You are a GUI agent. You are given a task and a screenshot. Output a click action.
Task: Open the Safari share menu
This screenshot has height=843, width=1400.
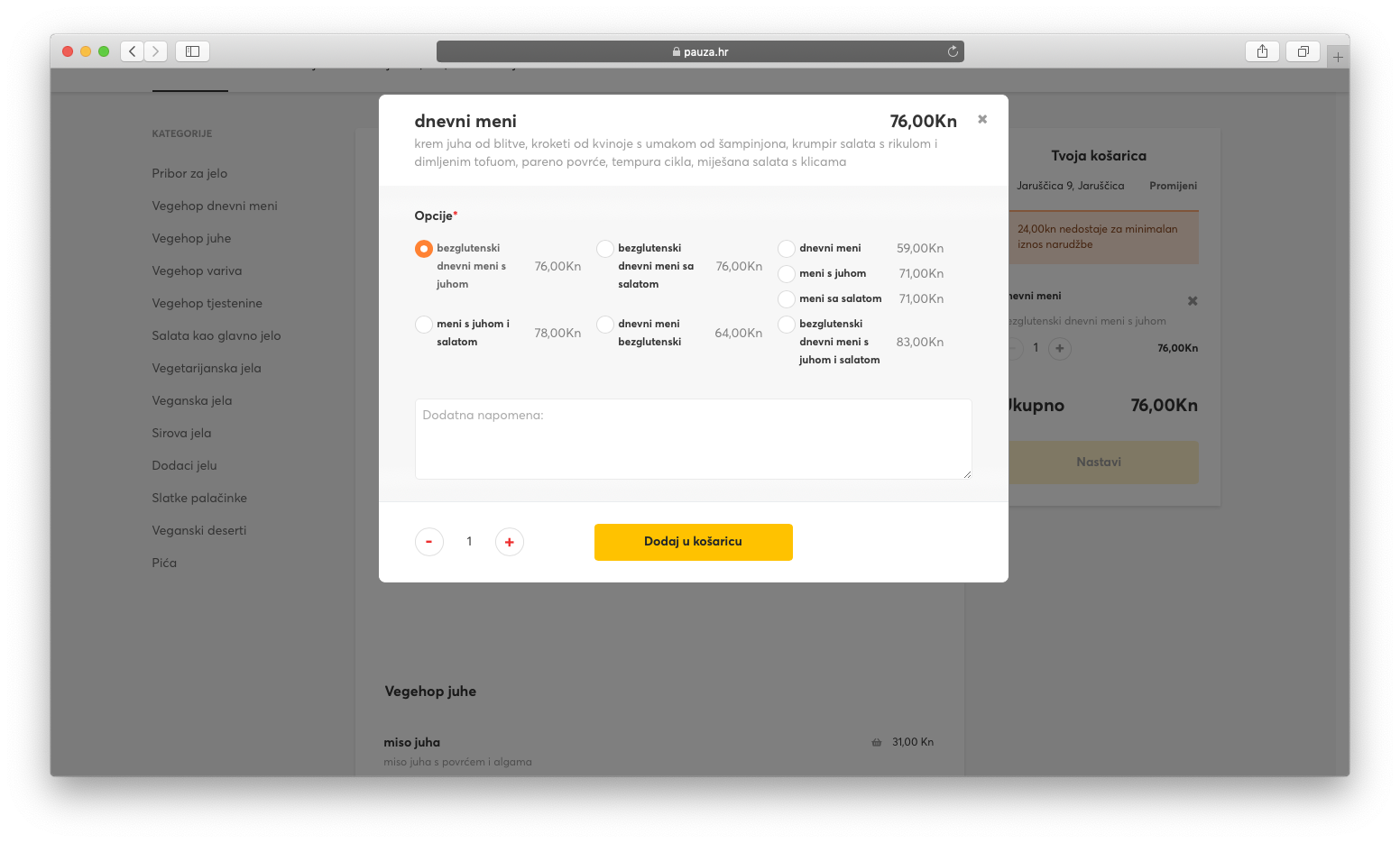coord(1262,51)
